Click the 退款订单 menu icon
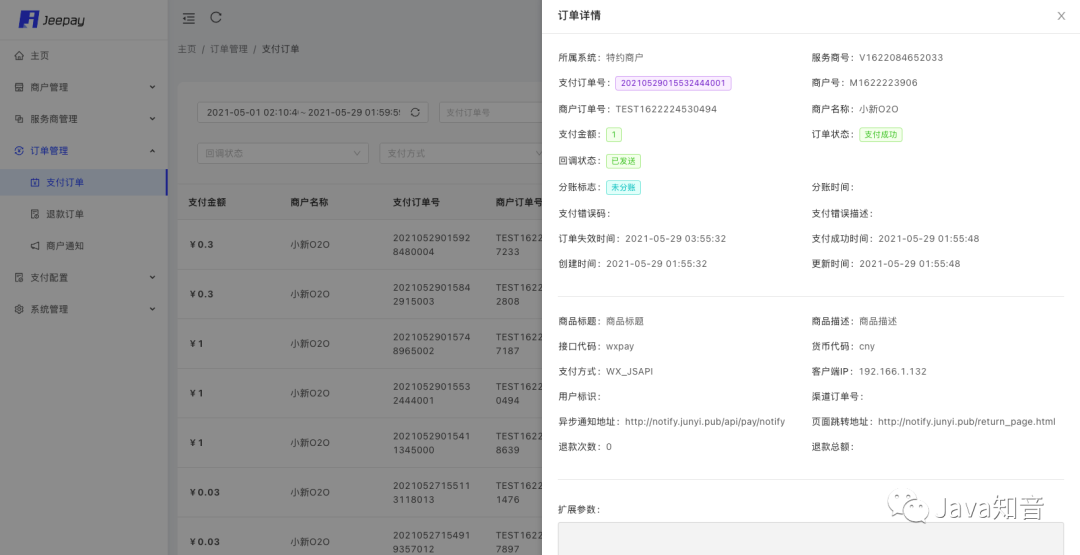 coord(35,214)
